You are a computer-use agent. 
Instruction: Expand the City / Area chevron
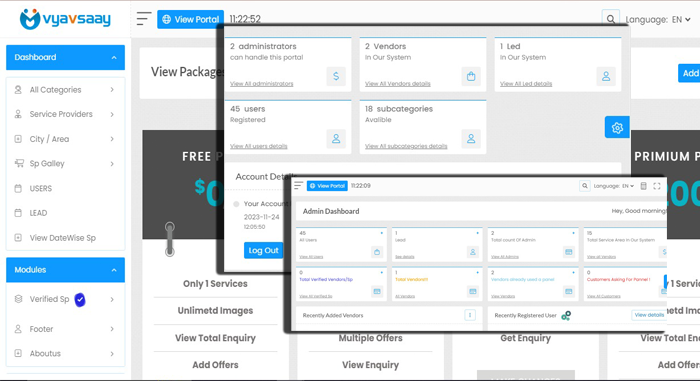[112, 139]
